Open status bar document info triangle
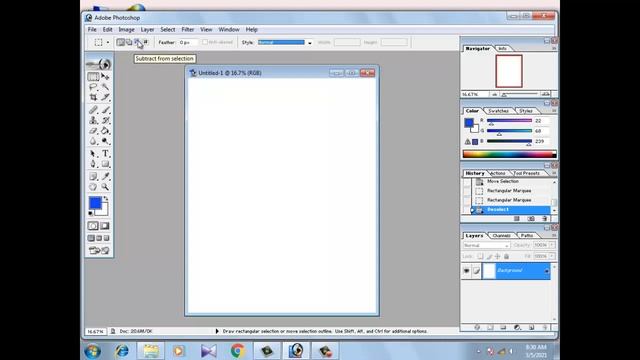Screen dimensions: 640x360 point(217,331)
